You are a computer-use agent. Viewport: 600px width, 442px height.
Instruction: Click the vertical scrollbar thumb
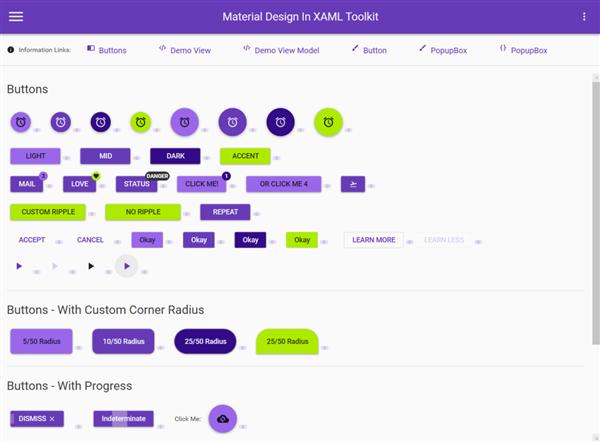[596, 212]
